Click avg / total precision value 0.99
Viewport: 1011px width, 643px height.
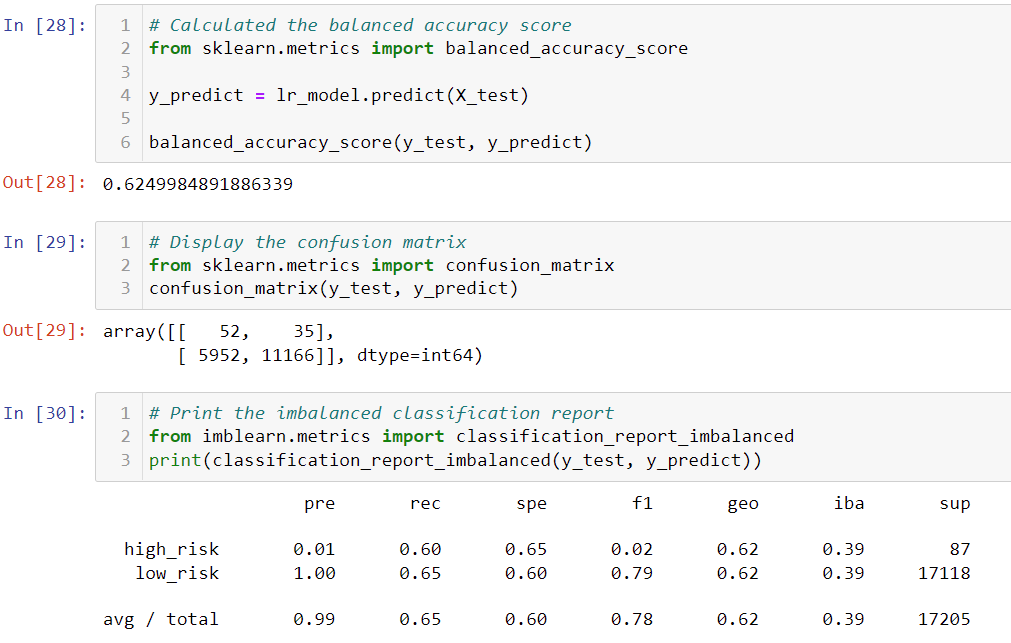[x=315, y=620]
